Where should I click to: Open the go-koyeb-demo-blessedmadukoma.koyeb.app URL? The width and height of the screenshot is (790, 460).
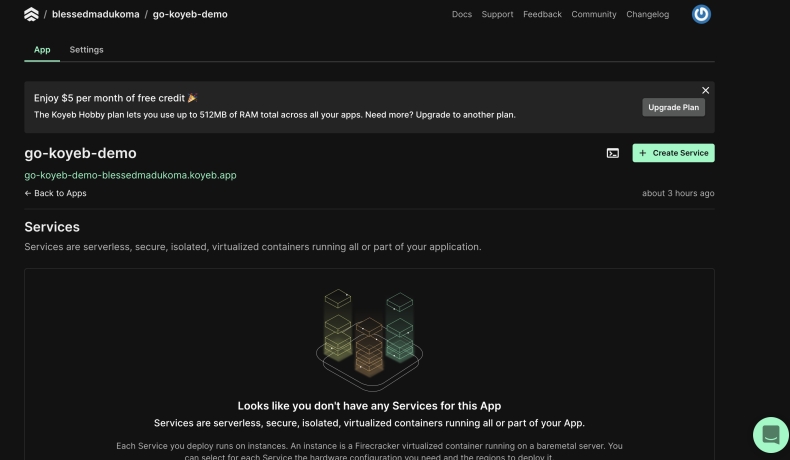pos(130,175)
